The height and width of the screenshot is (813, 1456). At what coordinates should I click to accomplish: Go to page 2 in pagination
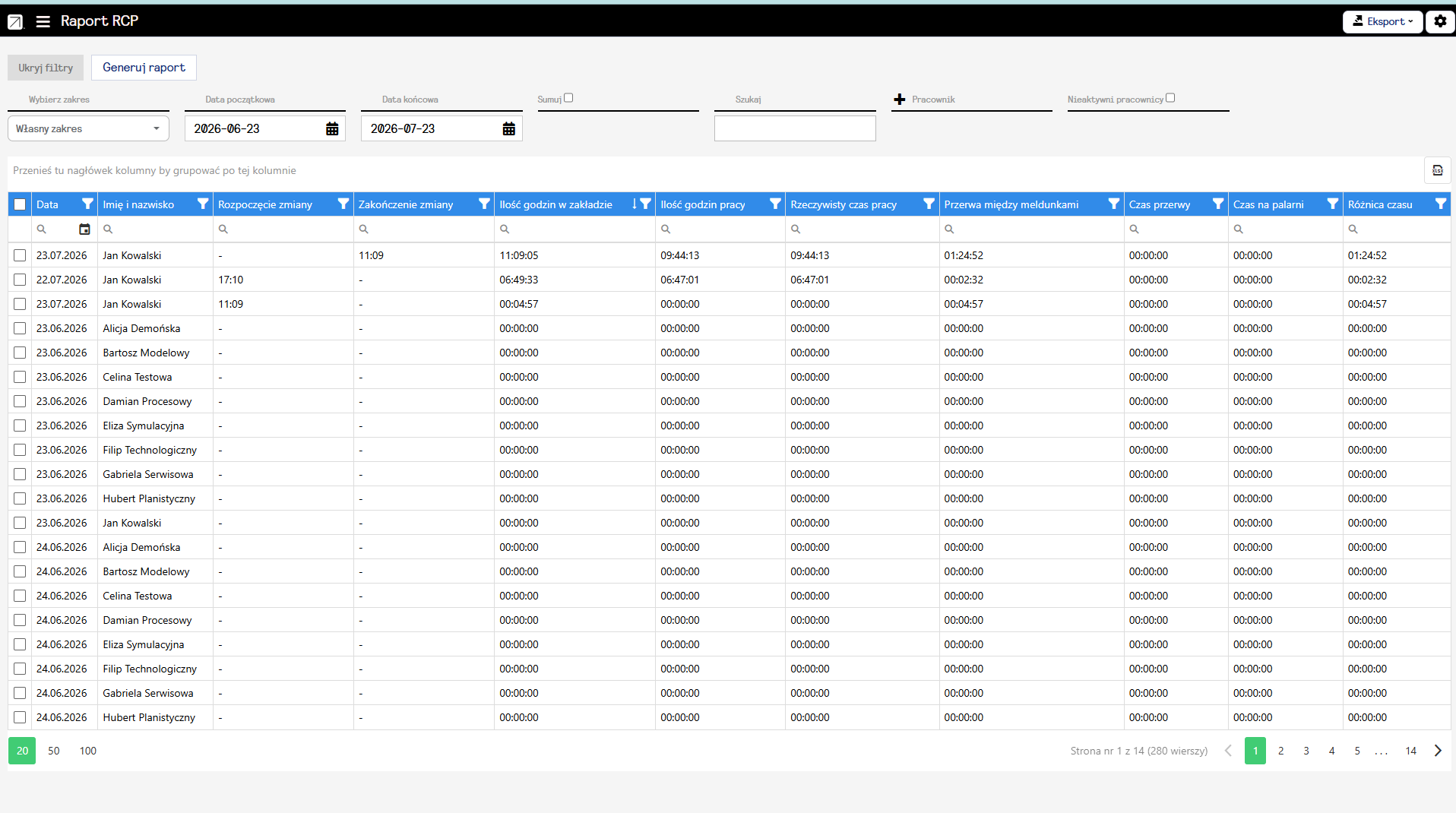[x=1281, y=751]
